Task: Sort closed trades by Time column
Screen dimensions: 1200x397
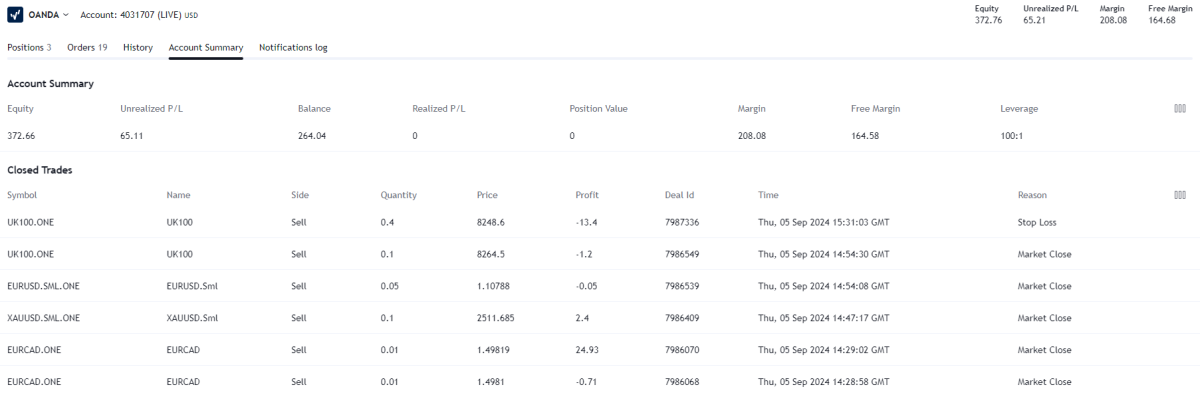Action: pyautogui.click(x=768, y=195)
